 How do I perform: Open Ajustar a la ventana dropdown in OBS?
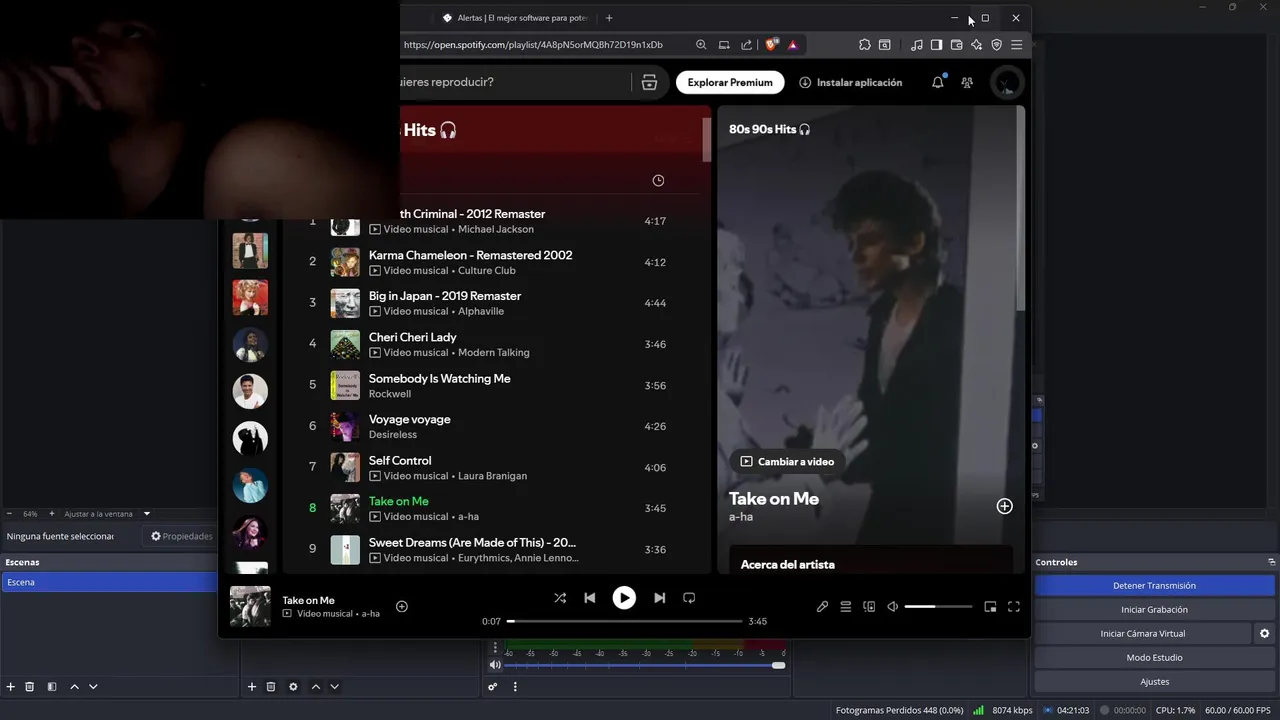(107, 514)
